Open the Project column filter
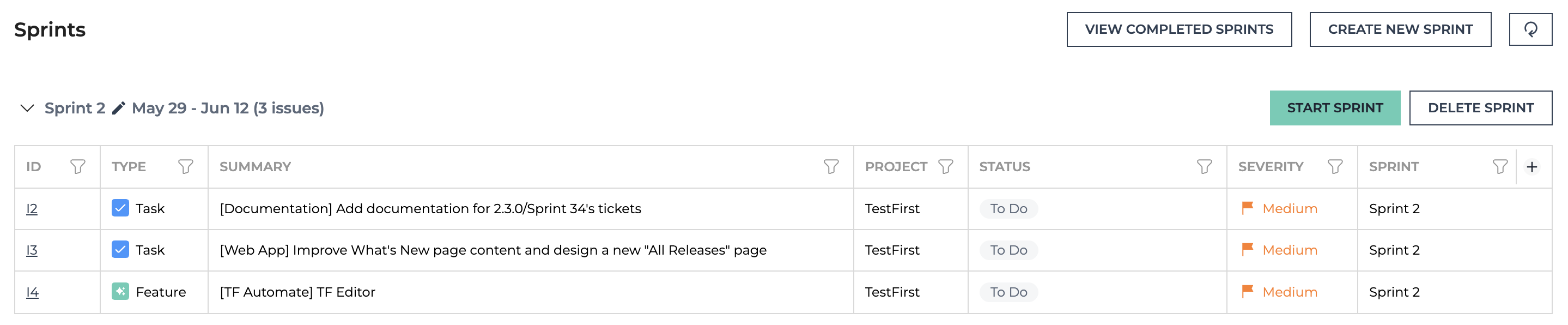The image size is (1568, 325). tap(945, 166)
